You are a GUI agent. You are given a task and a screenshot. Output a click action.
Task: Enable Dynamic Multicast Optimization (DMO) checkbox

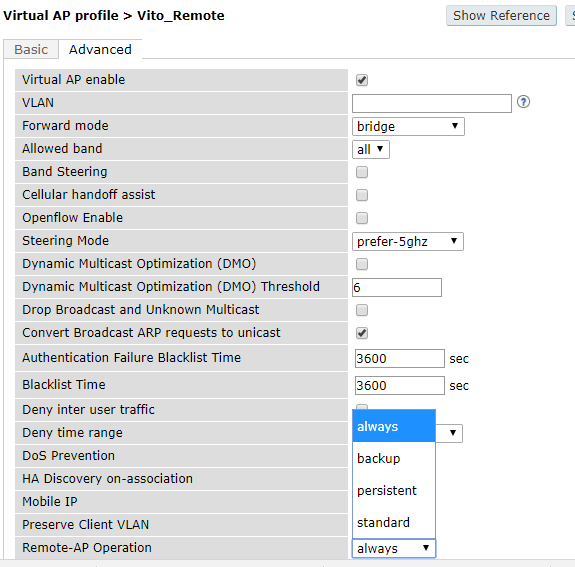[x=362, y=264]
